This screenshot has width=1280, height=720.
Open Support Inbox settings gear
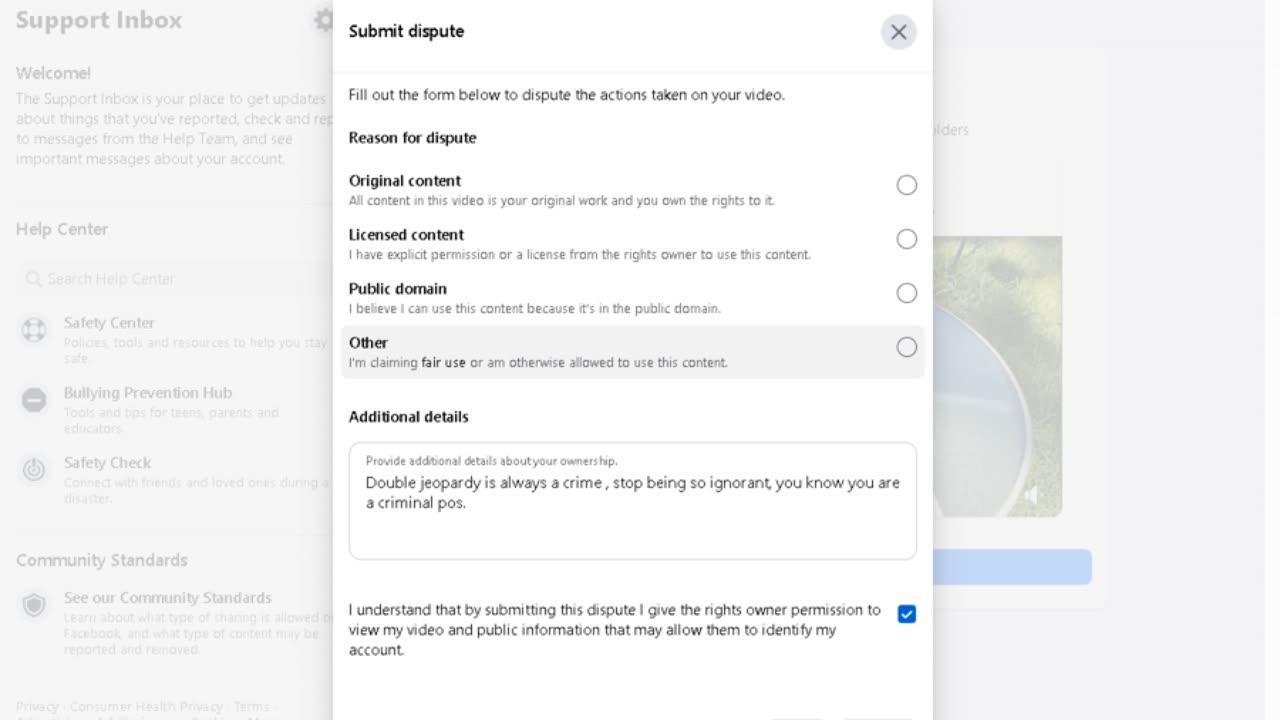(323, 20)
